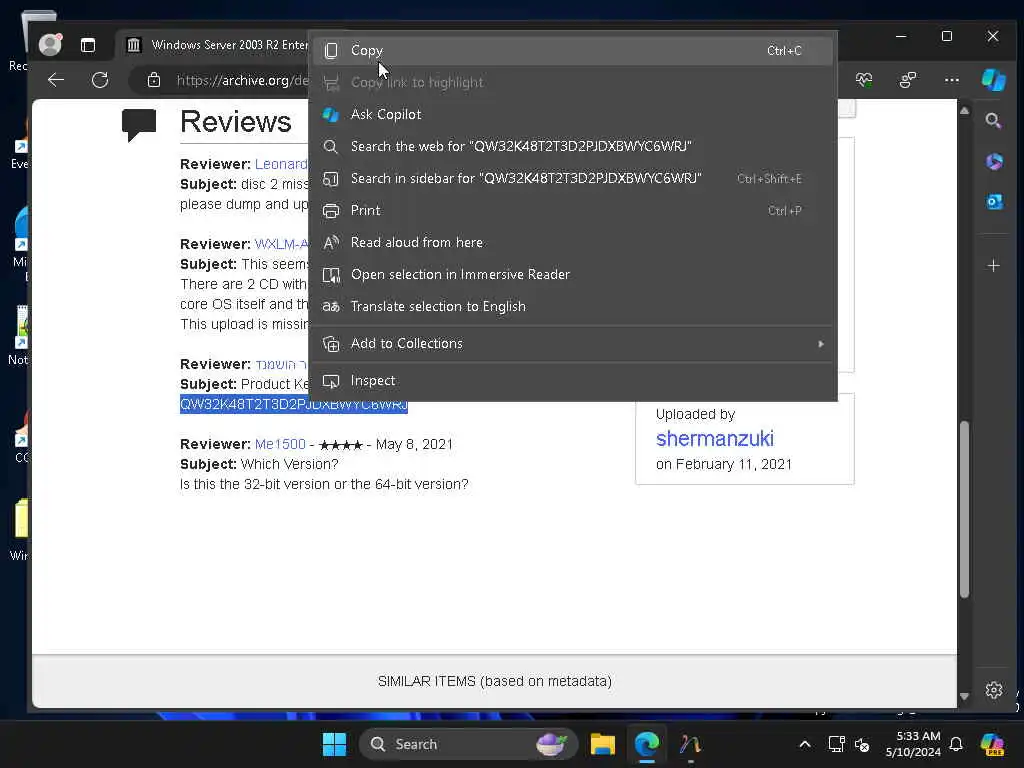This screenshot has width=1024, height=768.
Task: Show hidden tray icons chevron
Action: [805, 744]
